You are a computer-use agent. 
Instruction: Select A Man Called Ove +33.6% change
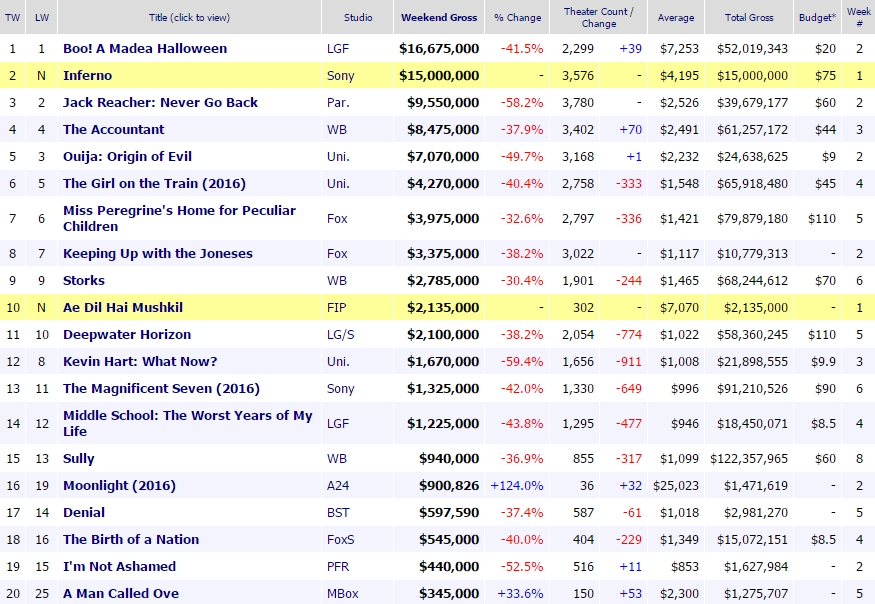coord(520,593)
